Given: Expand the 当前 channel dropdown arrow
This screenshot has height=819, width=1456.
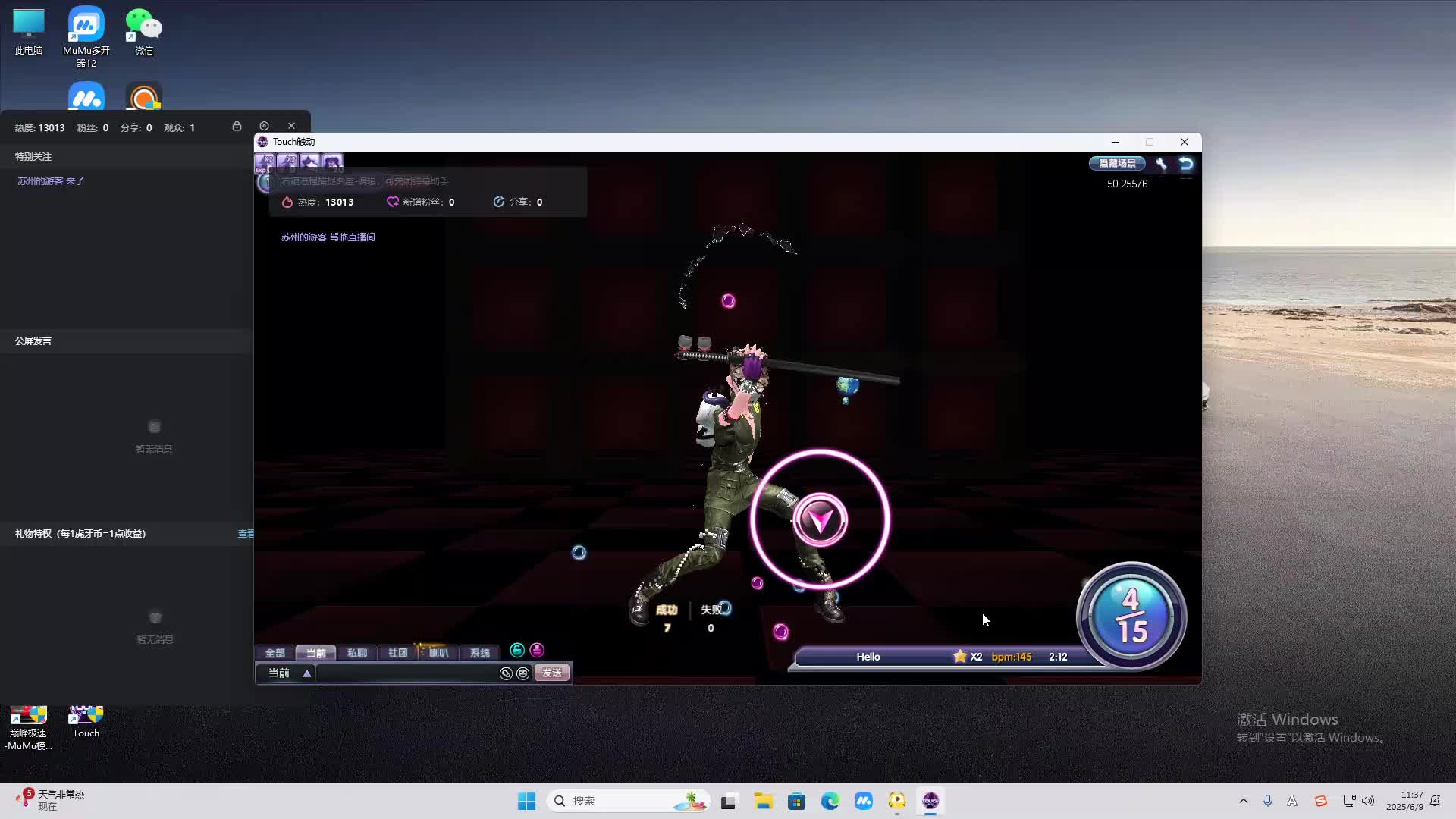Looking at the screenshot, I should coord(307,673).
